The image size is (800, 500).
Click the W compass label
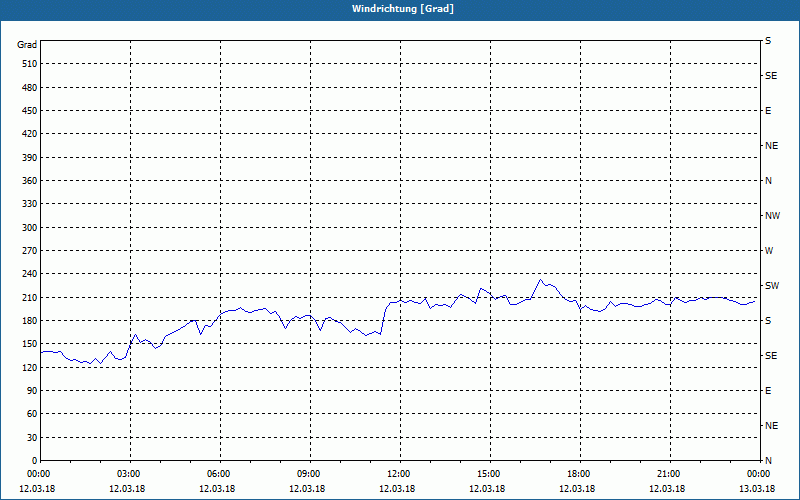pos(769,251)
